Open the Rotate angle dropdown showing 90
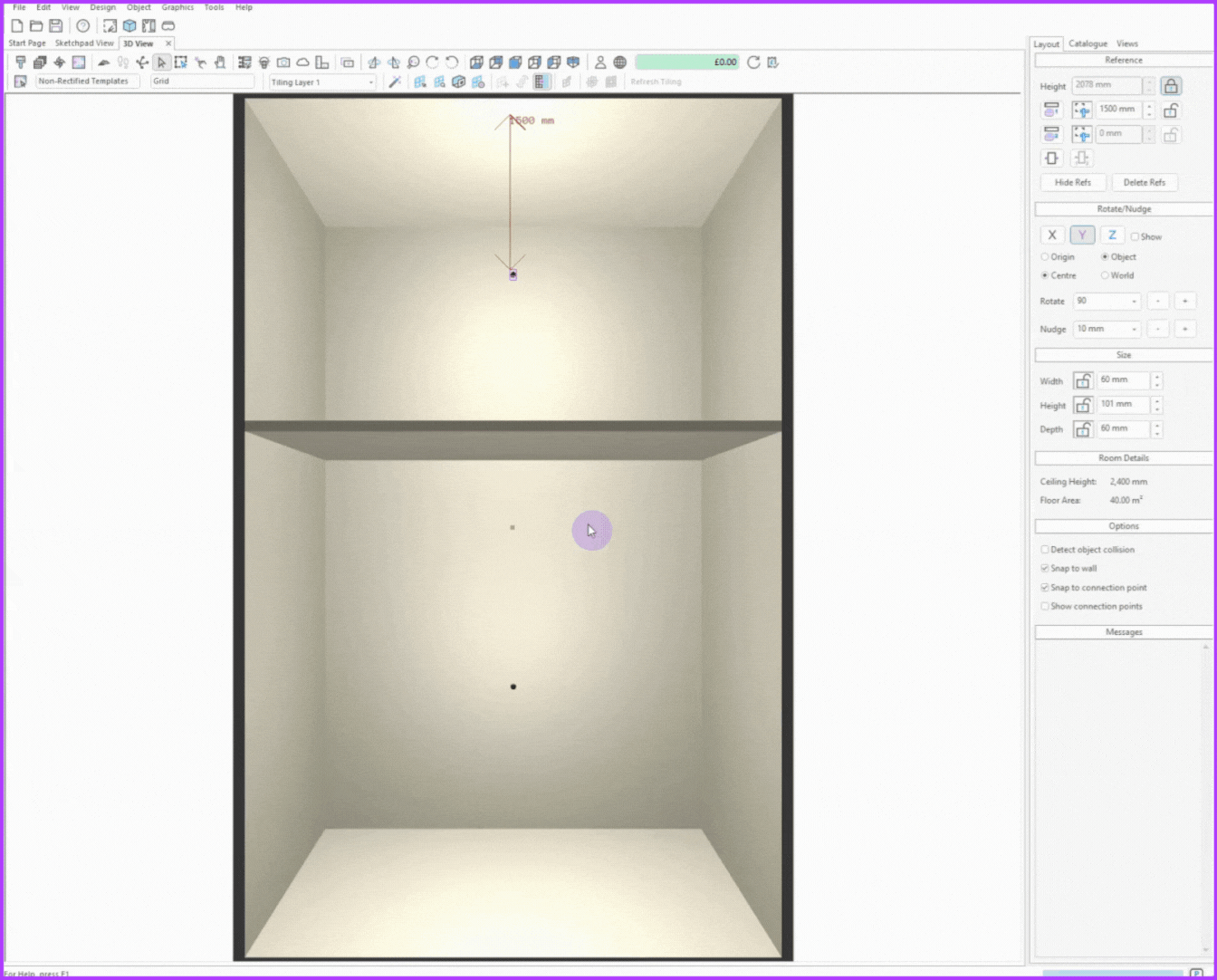 click(1107, 301)
